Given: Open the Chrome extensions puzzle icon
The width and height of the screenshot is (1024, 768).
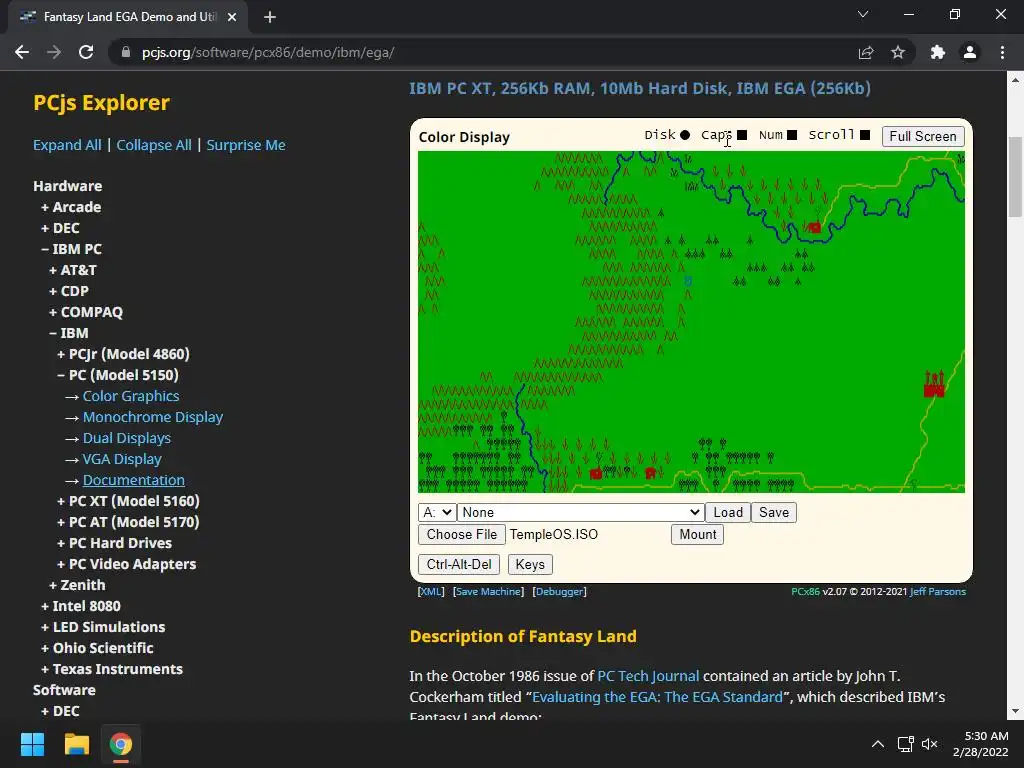Looking at the screenshot, I should (938, 52).
